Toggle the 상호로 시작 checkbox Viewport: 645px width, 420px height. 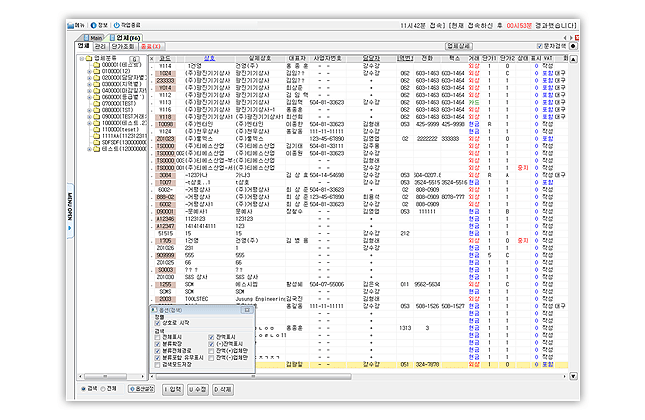pyautogui.click(x=157, y=323)
